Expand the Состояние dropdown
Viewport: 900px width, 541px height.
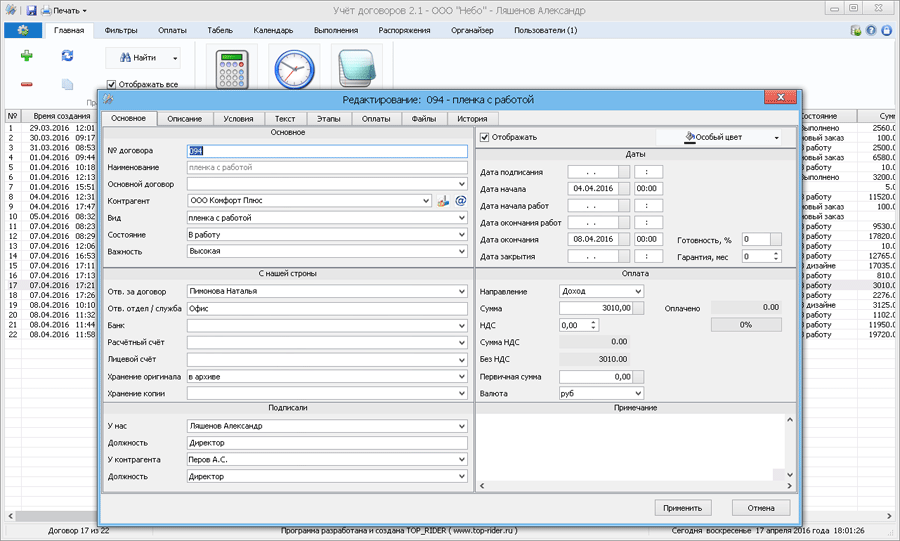click(462, 234)
